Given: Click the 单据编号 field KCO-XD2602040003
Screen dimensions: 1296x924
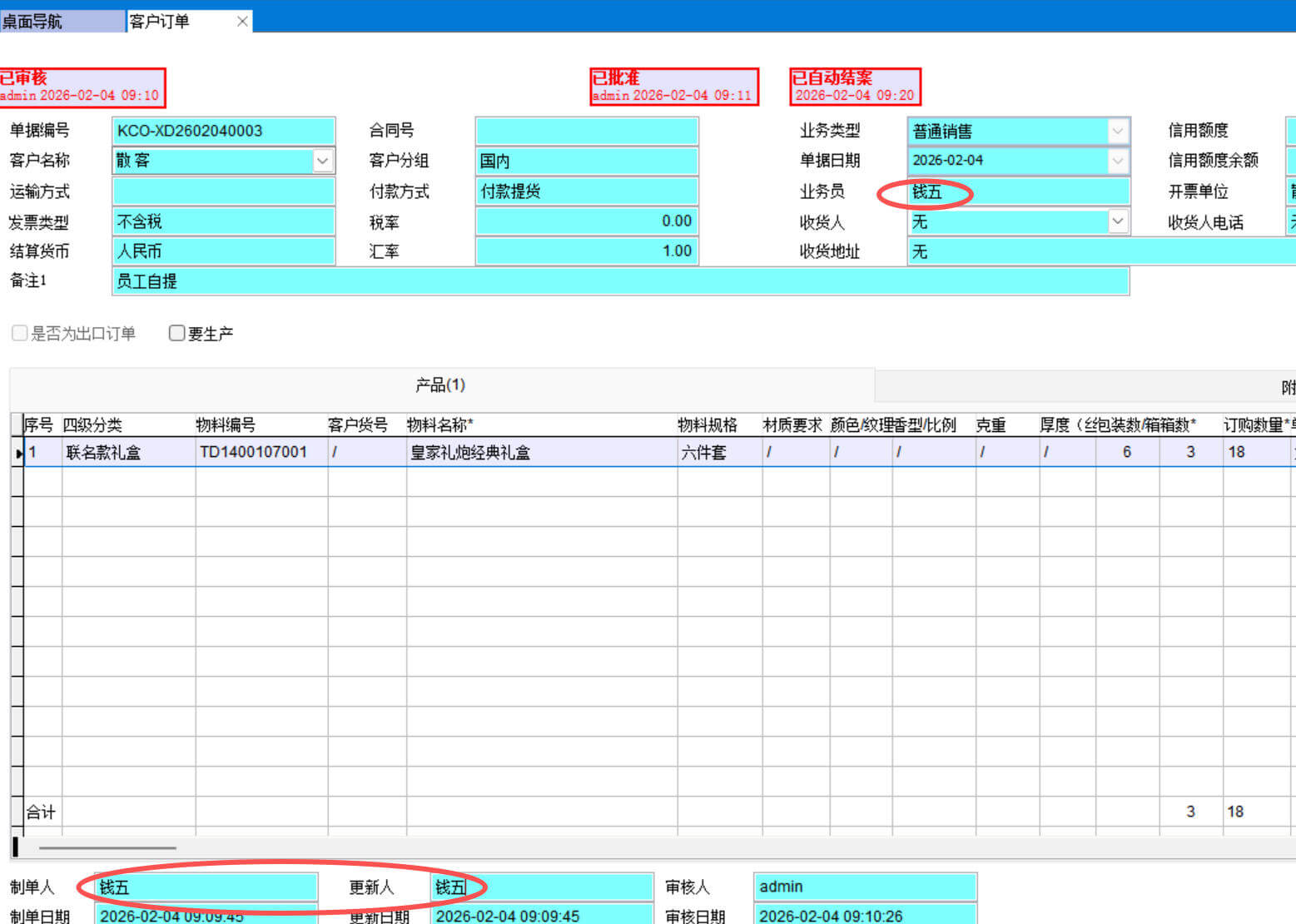Looking at the screenshot, I should tap(223, 131).
